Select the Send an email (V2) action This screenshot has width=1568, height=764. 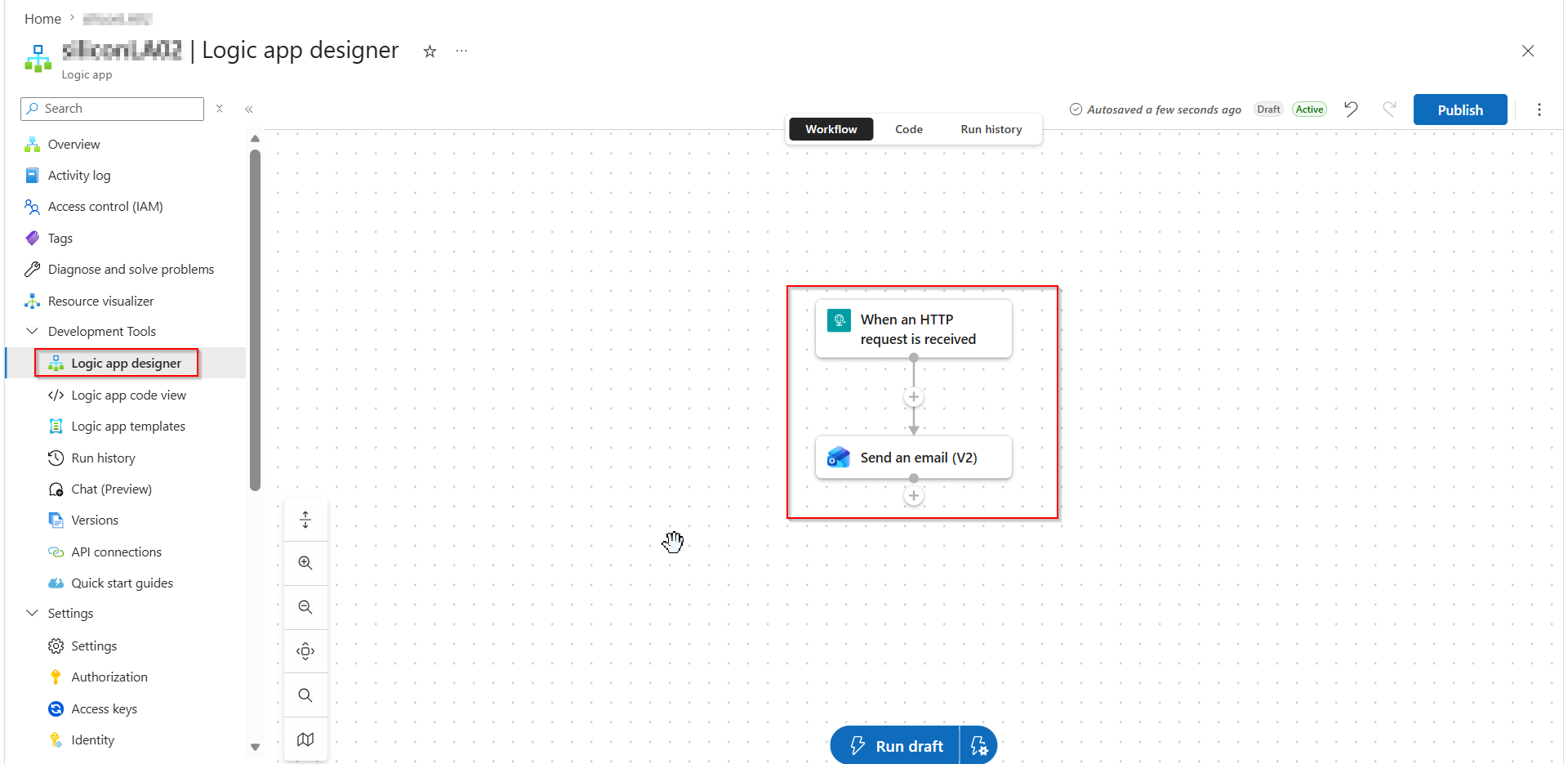[913, 458]
